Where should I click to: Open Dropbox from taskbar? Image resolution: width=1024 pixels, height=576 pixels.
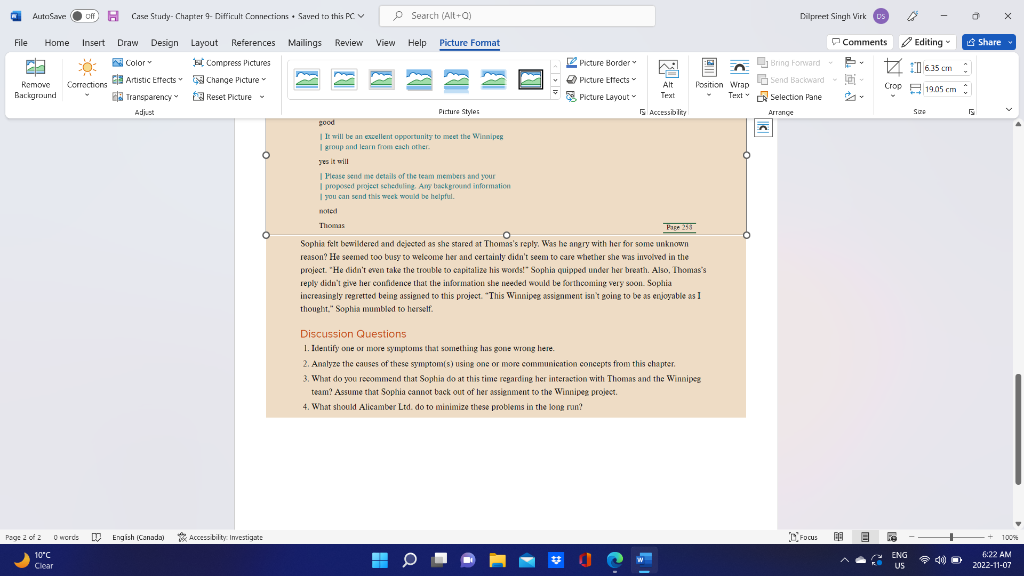click(x=556, y=560)
